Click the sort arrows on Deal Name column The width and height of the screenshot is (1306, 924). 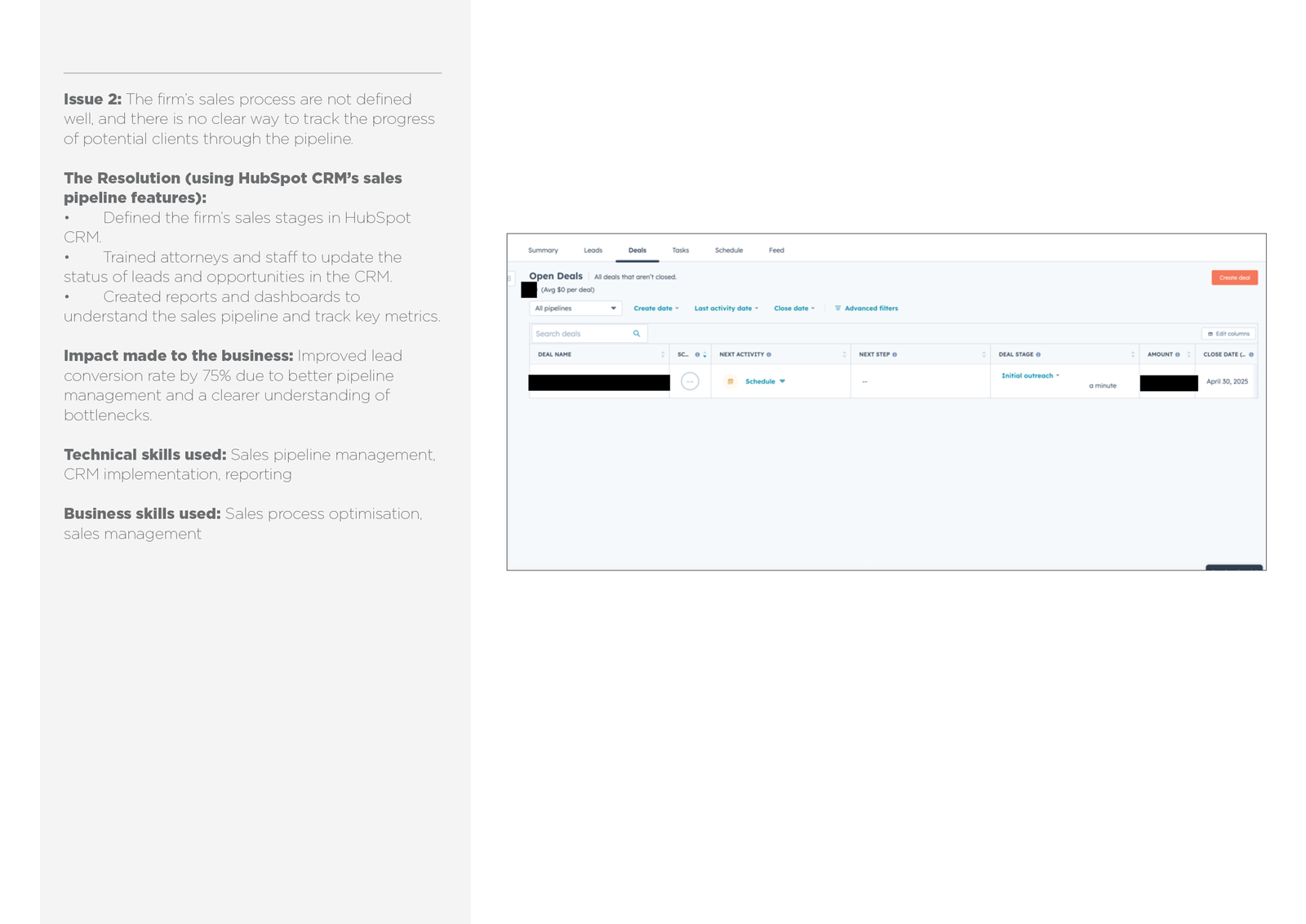663,355
